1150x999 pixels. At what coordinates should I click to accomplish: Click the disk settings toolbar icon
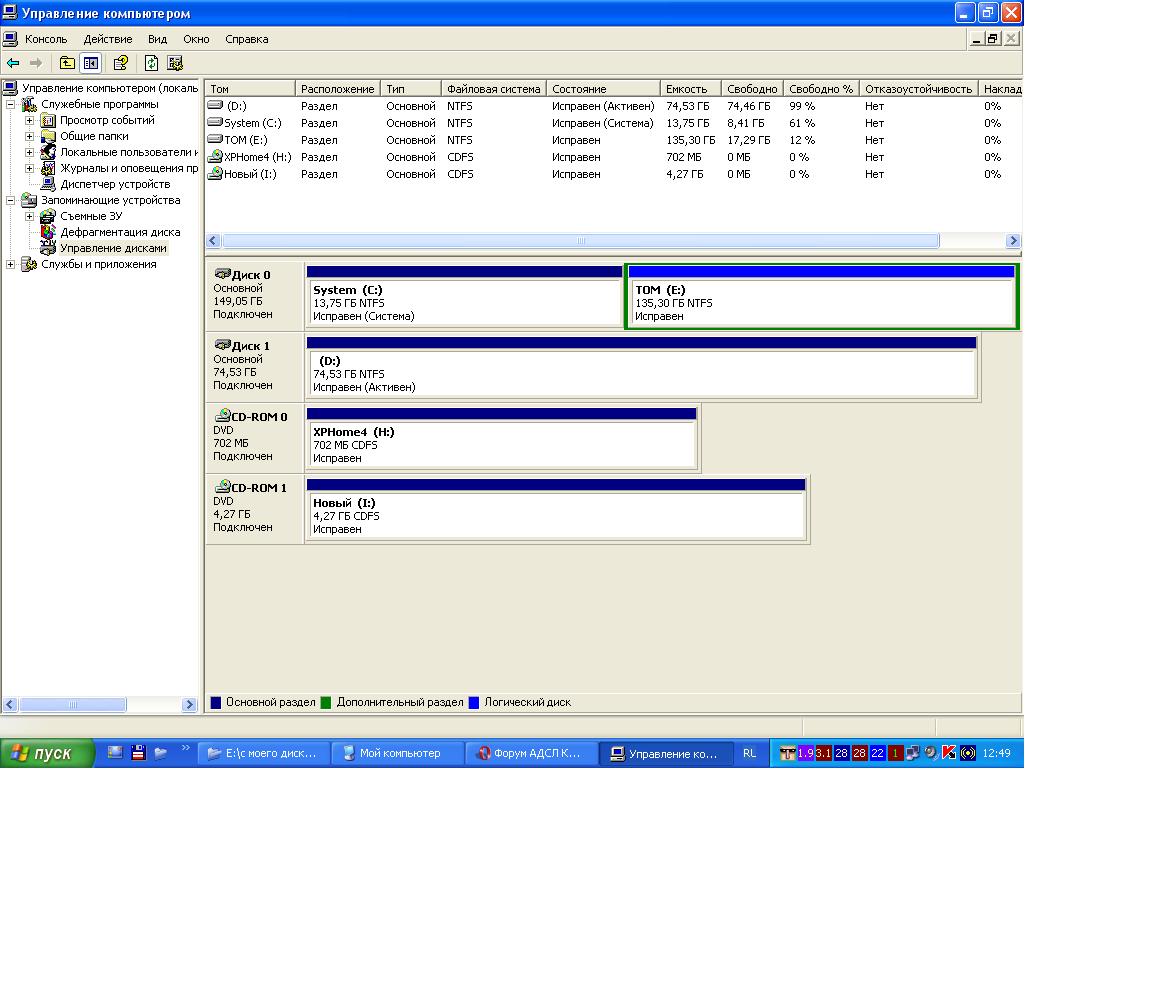[x=175, y=63]
